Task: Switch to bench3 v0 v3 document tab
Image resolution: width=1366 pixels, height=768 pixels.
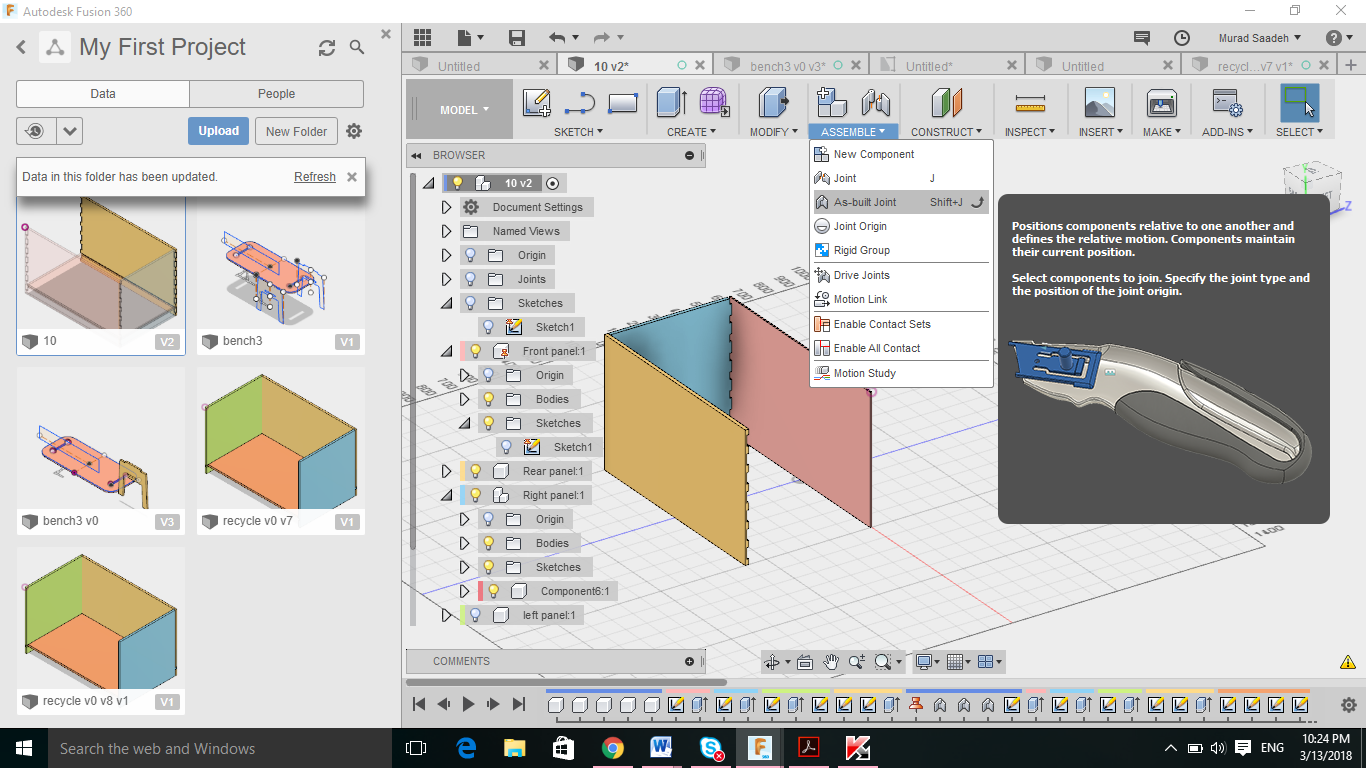Action: click(788, 66)
